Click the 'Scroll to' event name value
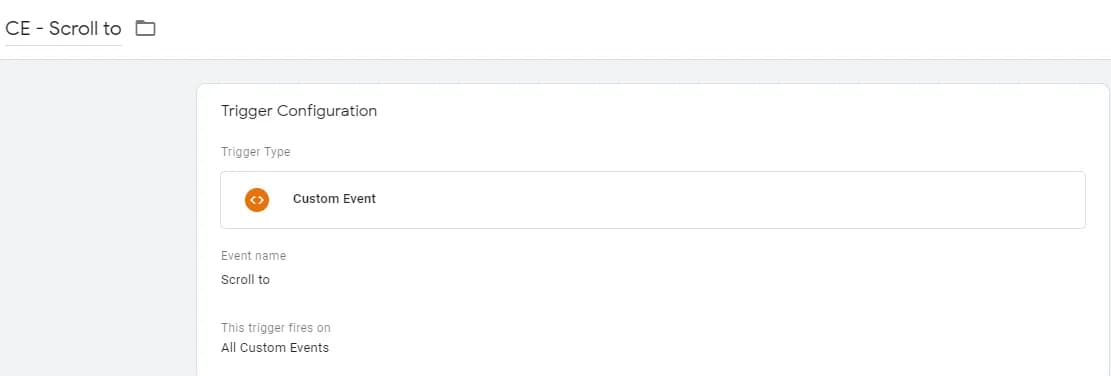The height and width of the screenshot is (376, 1111). click(245, 280)
